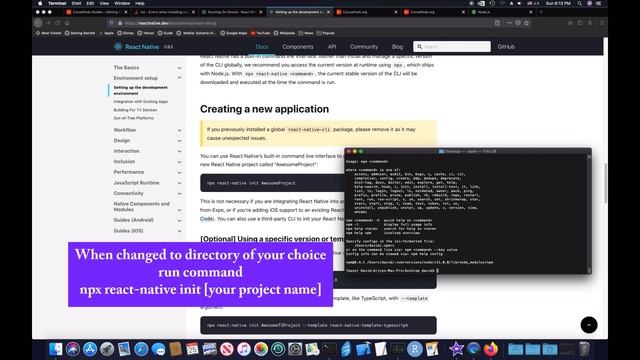The image size is (640, 360).
Task: Open Maps icon in the dock
Action: 312,349
